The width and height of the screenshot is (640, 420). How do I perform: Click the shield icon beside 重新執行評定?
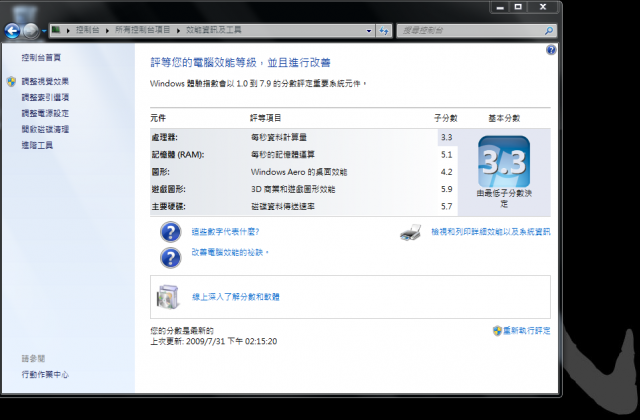(x=497, y=331)
